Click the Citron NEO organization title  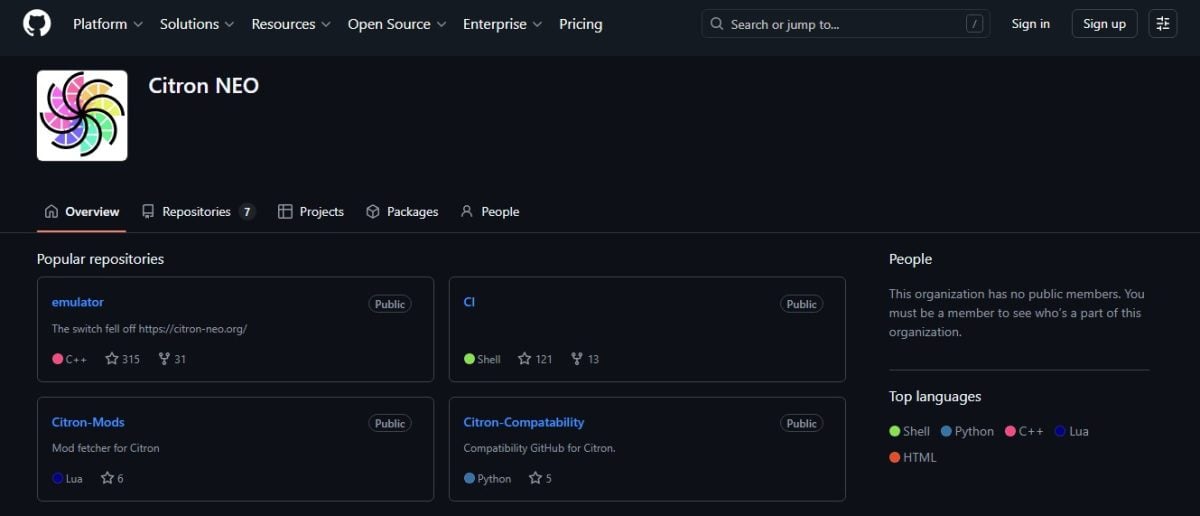(204, 86)
